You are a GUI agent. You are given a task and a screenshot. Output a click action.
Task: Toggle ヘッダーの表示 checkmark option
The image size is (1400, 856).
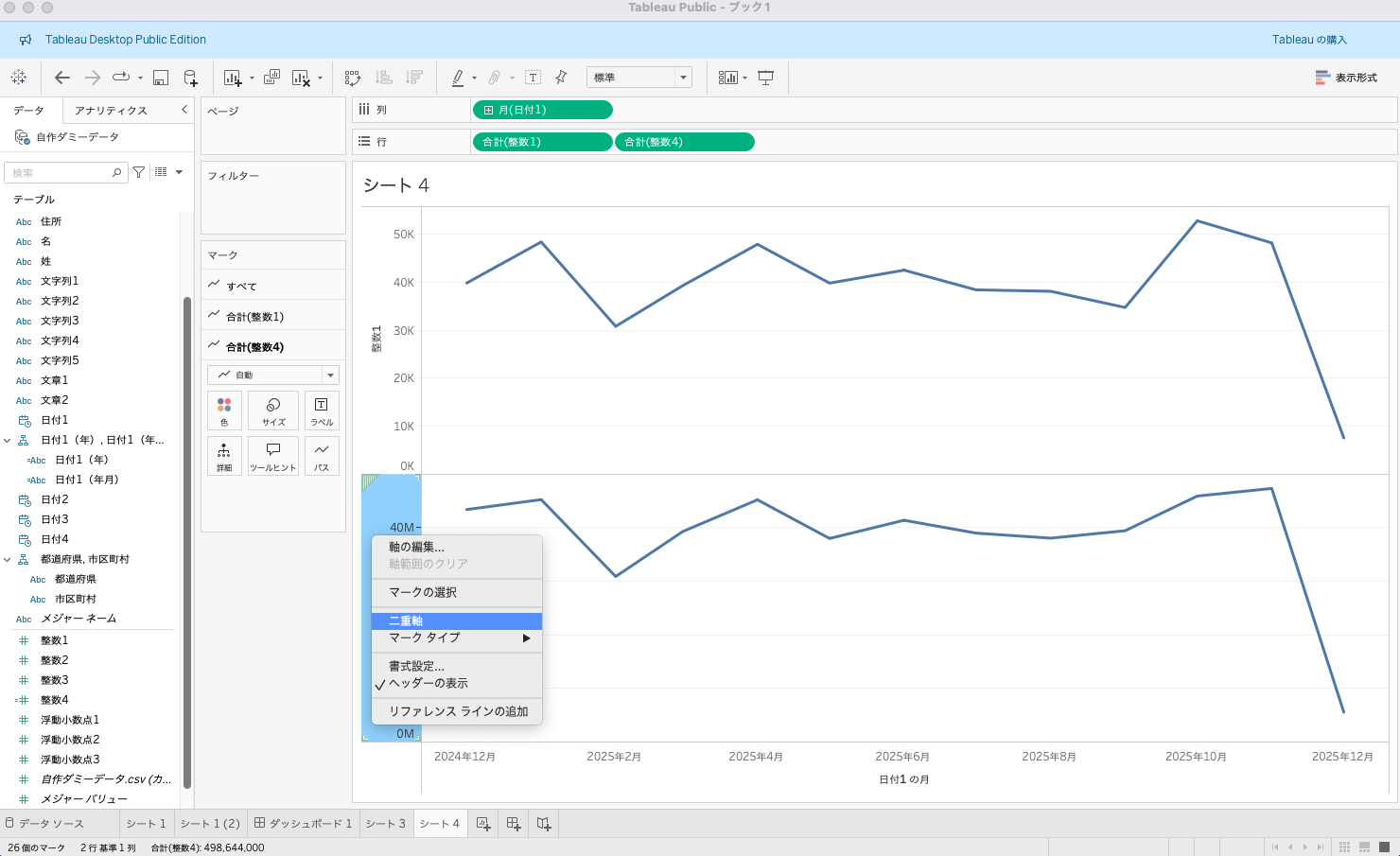coord(429,683)
